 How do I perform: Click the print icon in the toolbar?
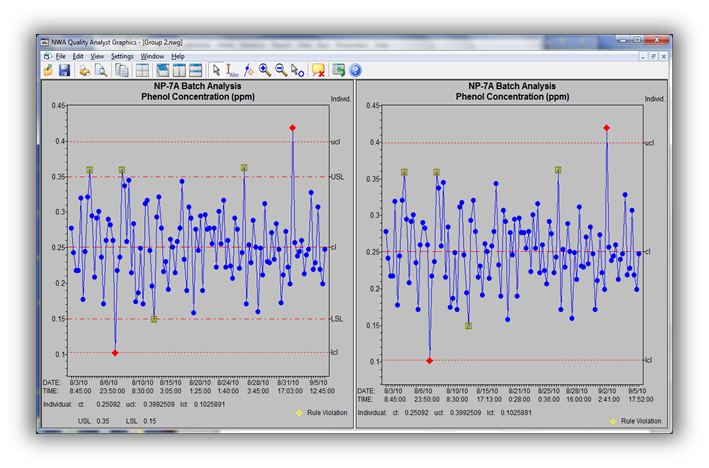pos(85,70)
